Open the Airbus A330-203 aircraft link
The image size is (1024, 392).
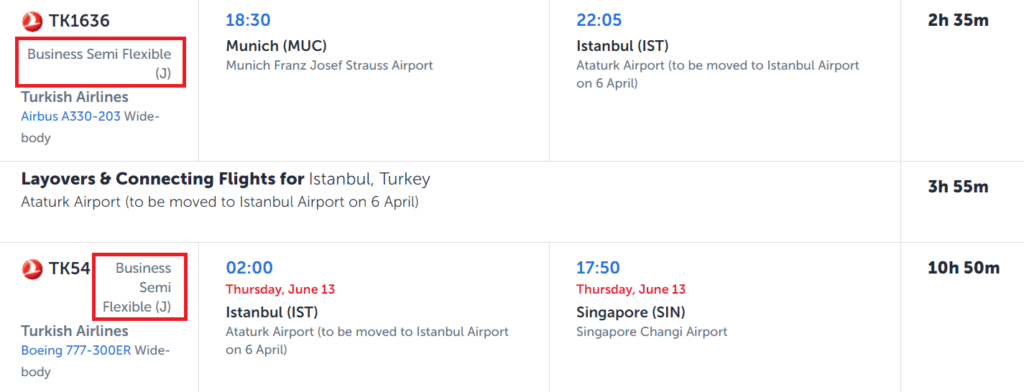[x=71, y=118]
